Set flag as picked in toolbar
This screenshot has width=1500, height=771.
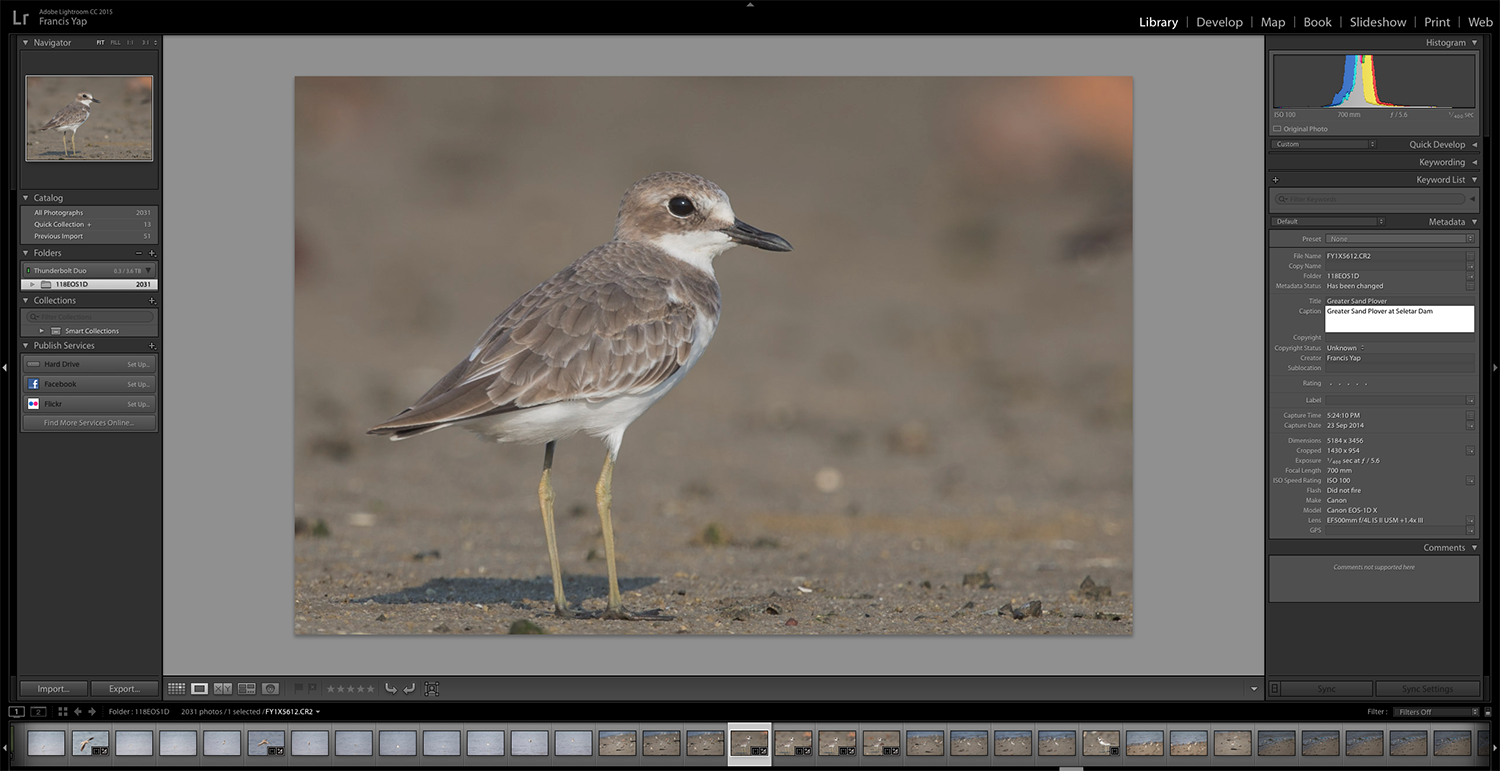pyautogui.click(x=298, y=689)
